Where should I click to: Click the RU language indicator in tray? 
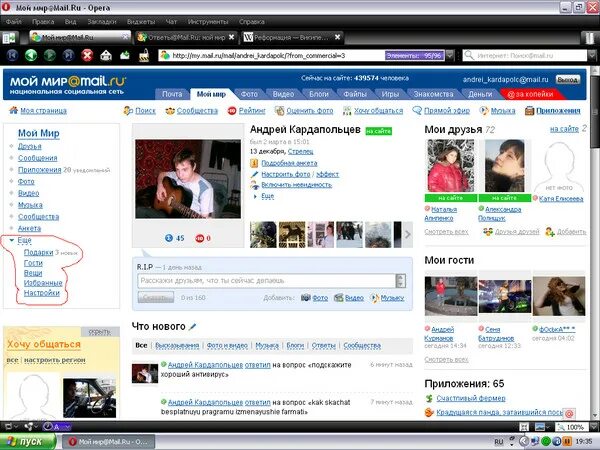[499, 442]
